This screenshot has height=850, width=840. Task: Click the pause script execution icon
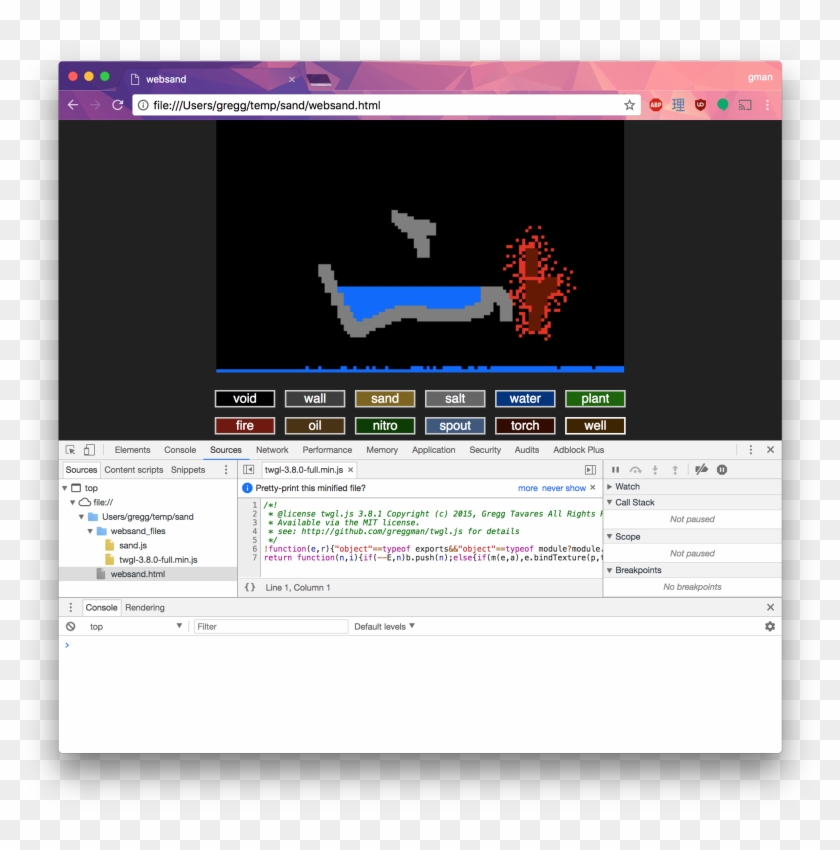tap(615, 470)
